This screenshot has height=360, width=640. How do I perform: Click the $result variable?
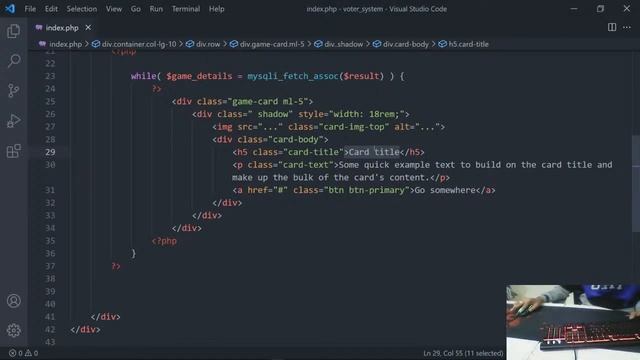pos(361,76)
